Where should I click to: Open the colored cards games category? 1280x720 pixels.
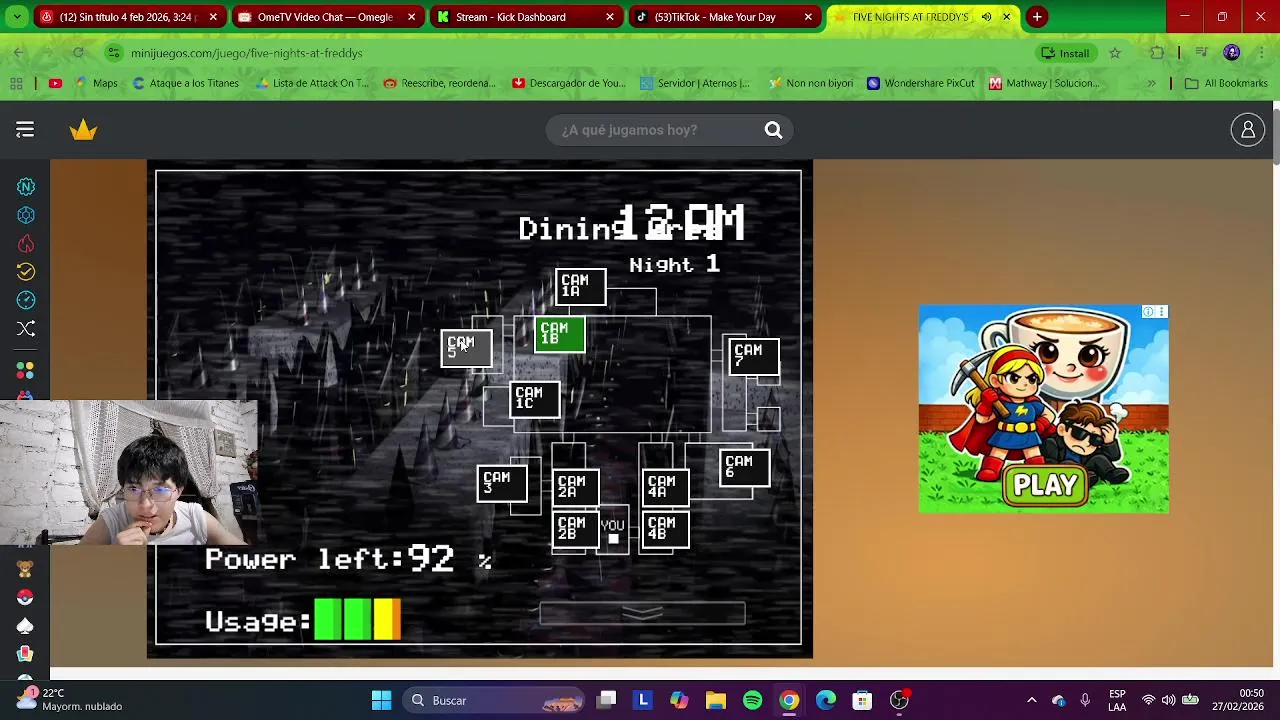[26, 654]
